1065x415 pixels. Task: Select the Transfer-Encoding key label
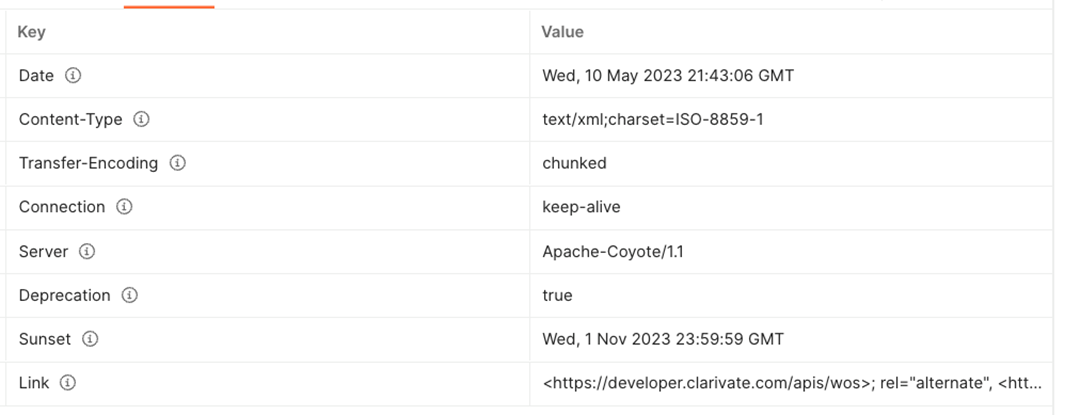point(88,163)
